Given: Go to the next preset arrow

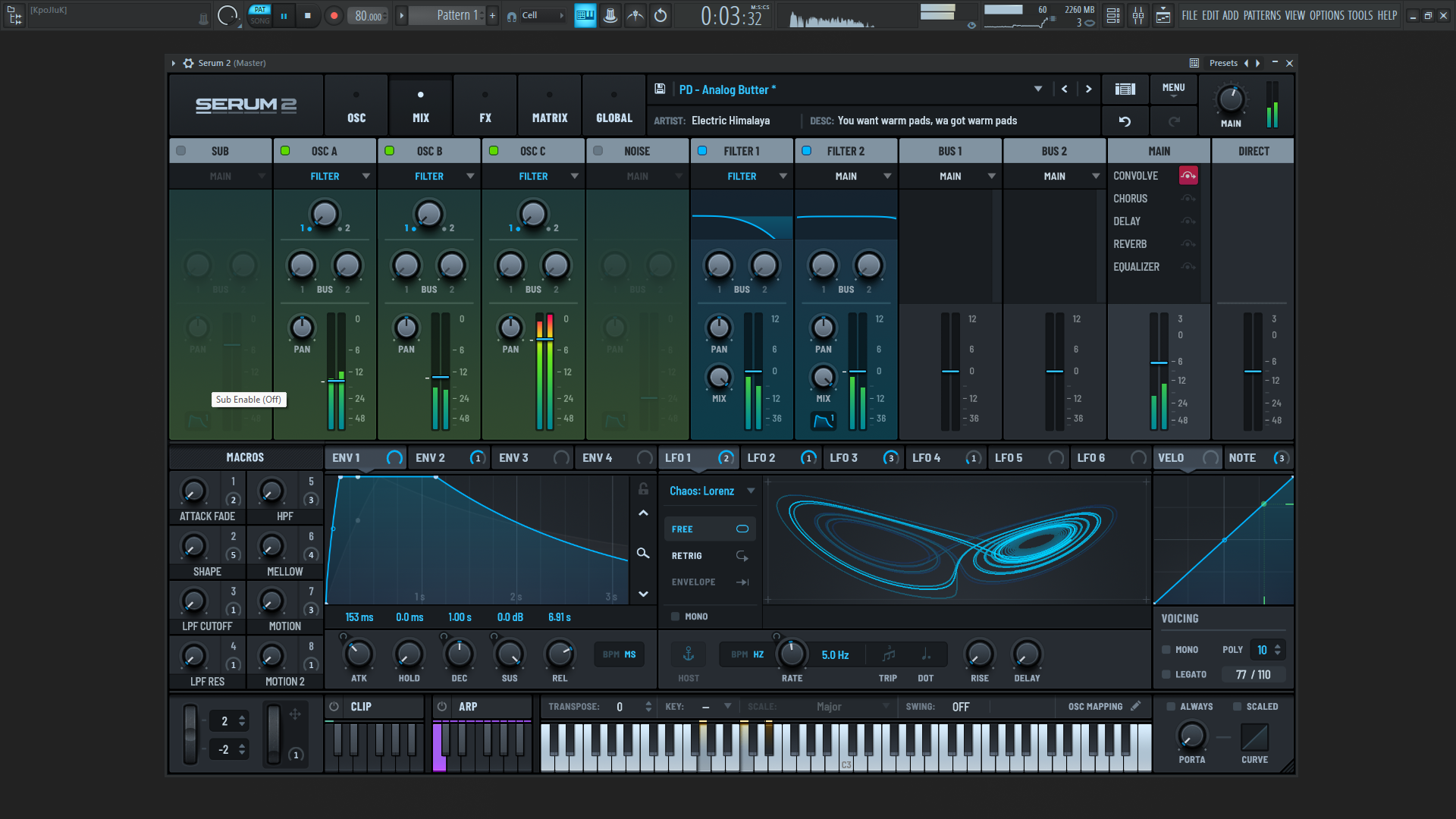Looking at the screenshot, I should click(x=1089, y=89).
